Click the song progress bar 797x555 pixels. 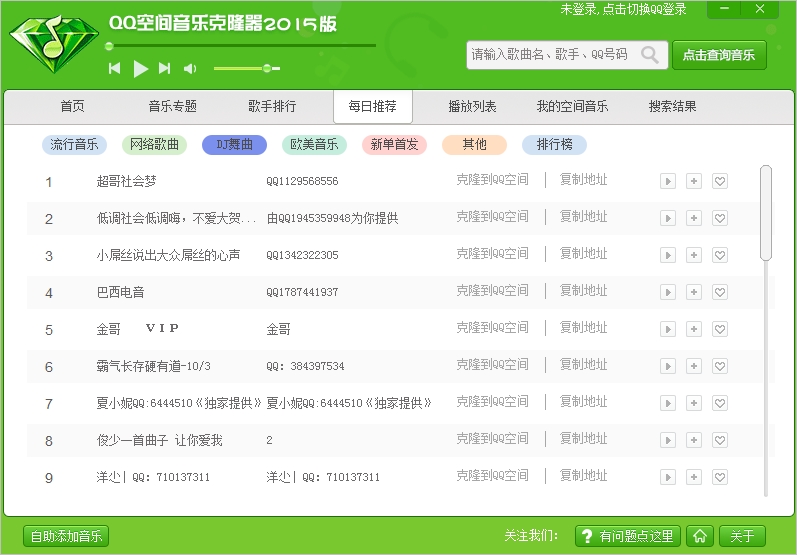pos(242,46)
